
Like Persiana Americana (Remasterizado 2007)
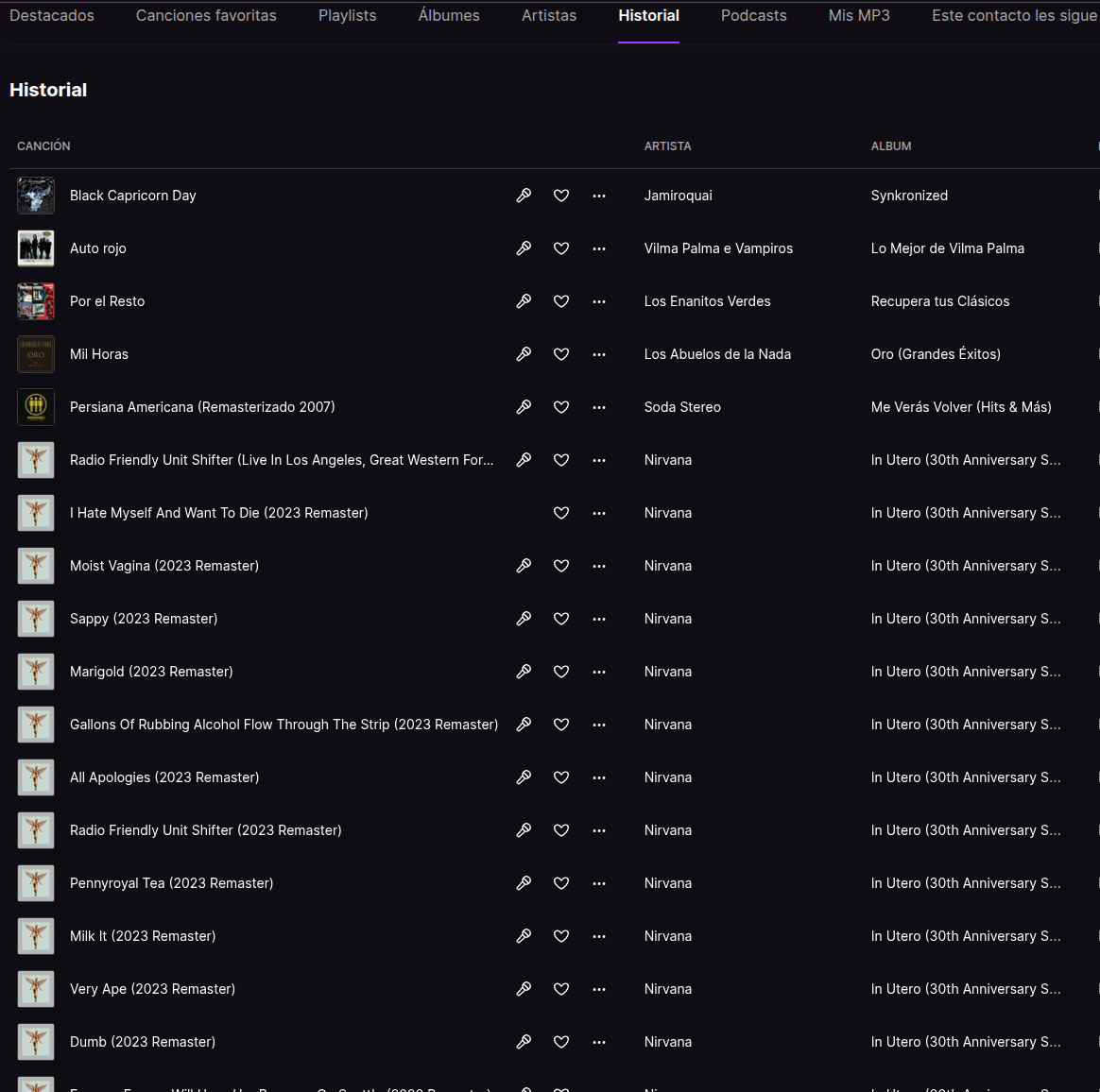click(x=561, y=407)
